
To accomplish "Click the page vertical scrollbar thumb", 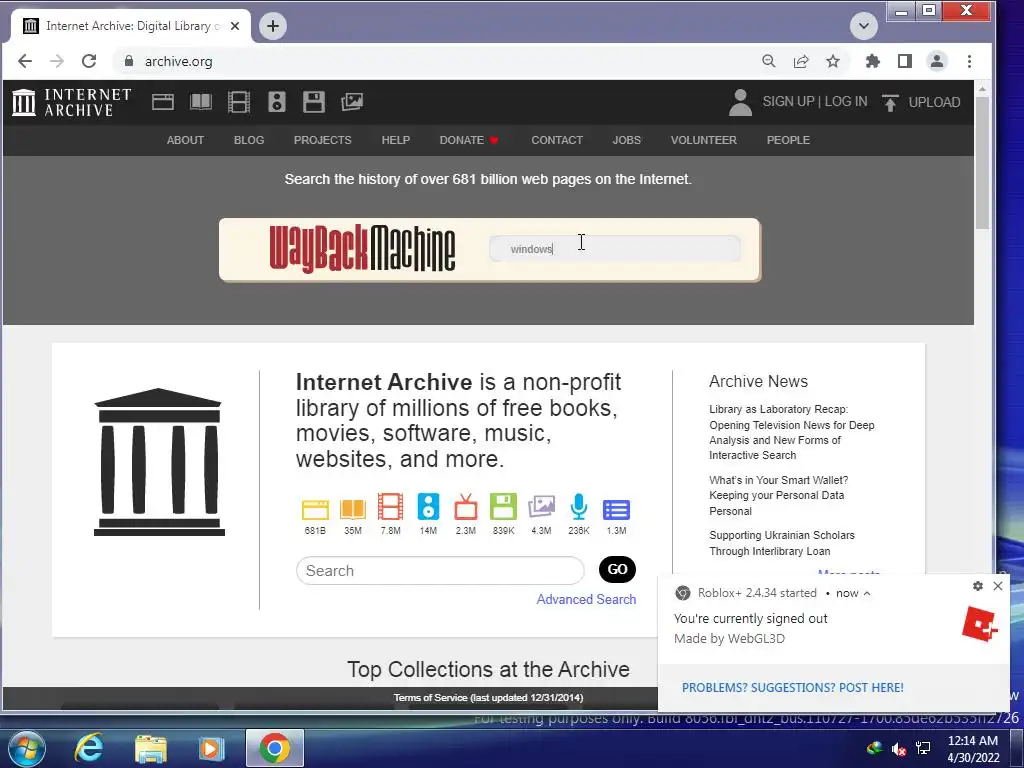I will pyautogui.click(x=982, y=163).
